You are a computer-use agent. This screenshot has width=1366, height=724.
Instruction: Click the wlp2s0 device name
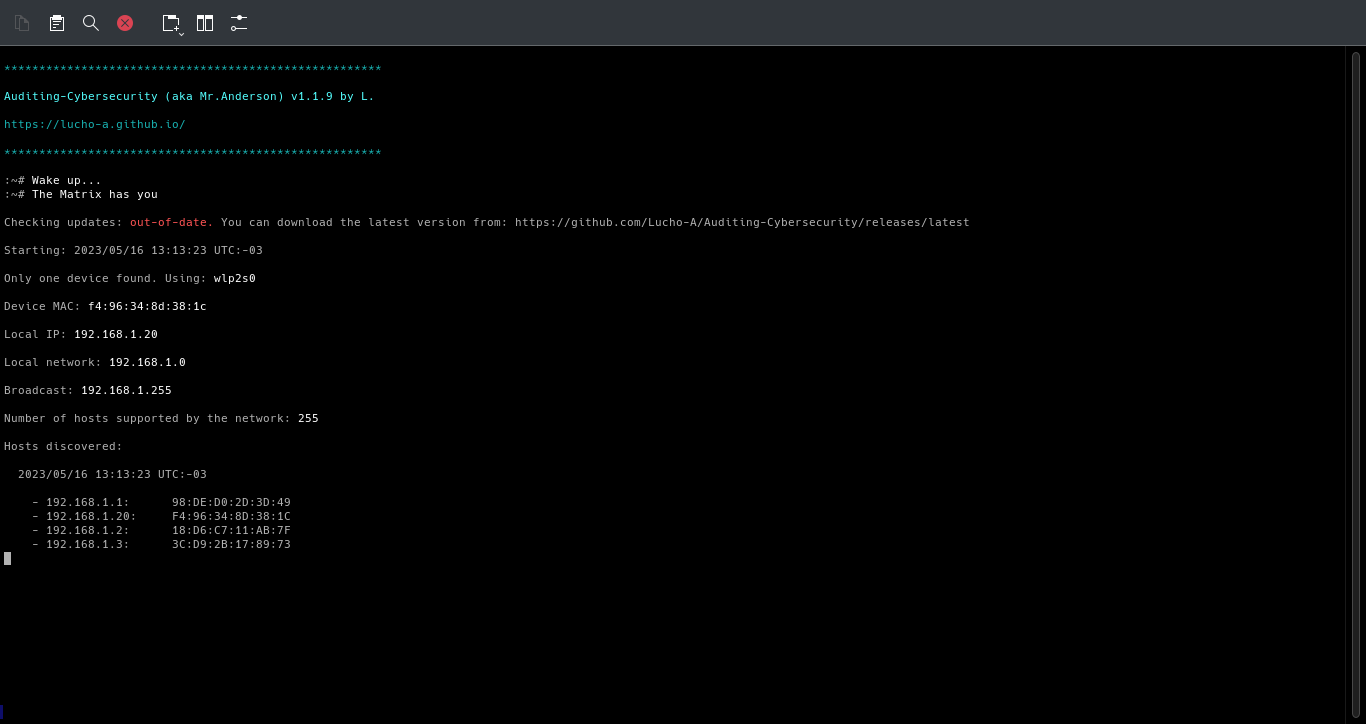pos(234,278)
